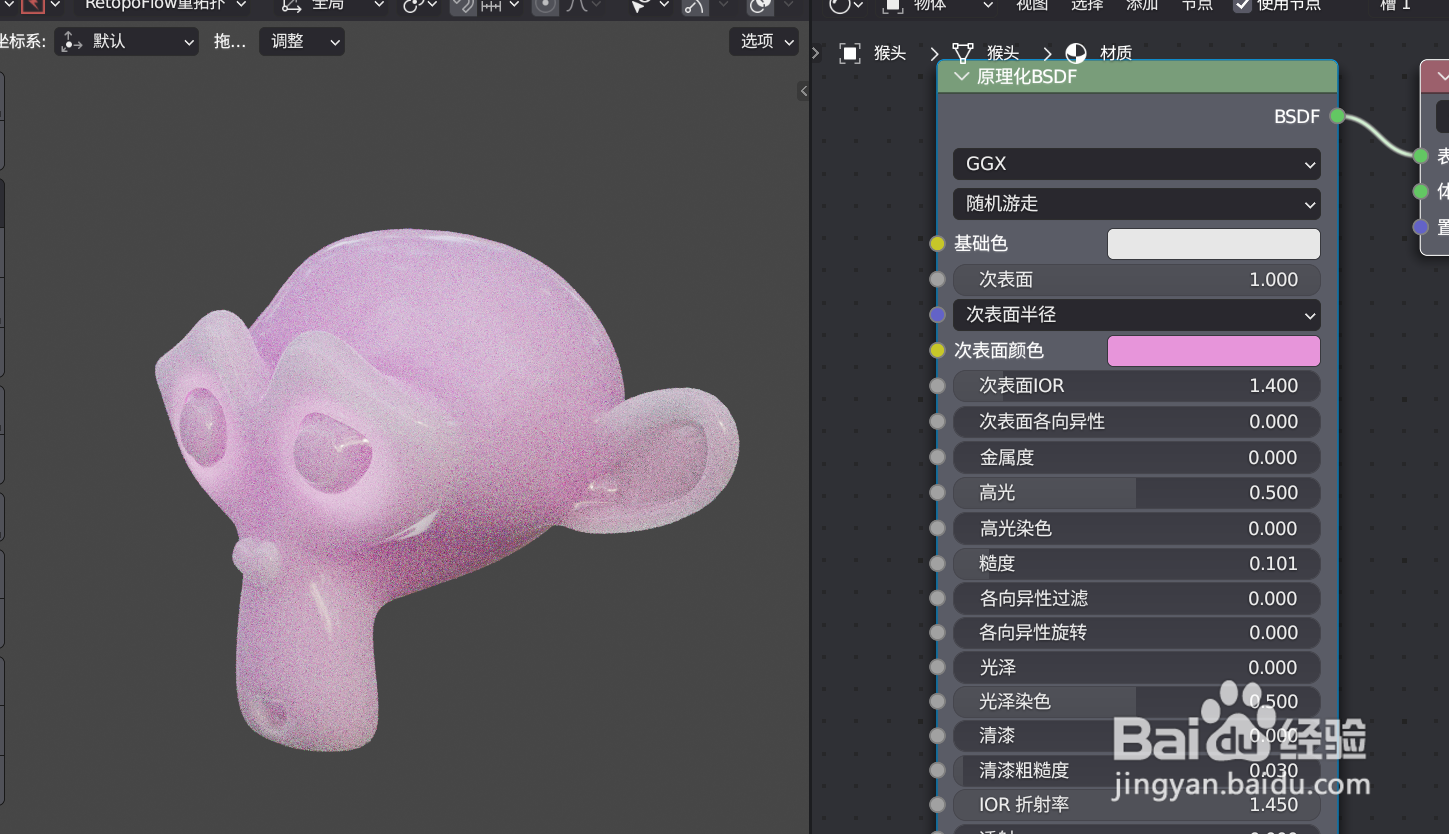Open the coordinate system dropdown set to 默认
The width and height of the screenshot is (1449, 834).
click(127, 42)
